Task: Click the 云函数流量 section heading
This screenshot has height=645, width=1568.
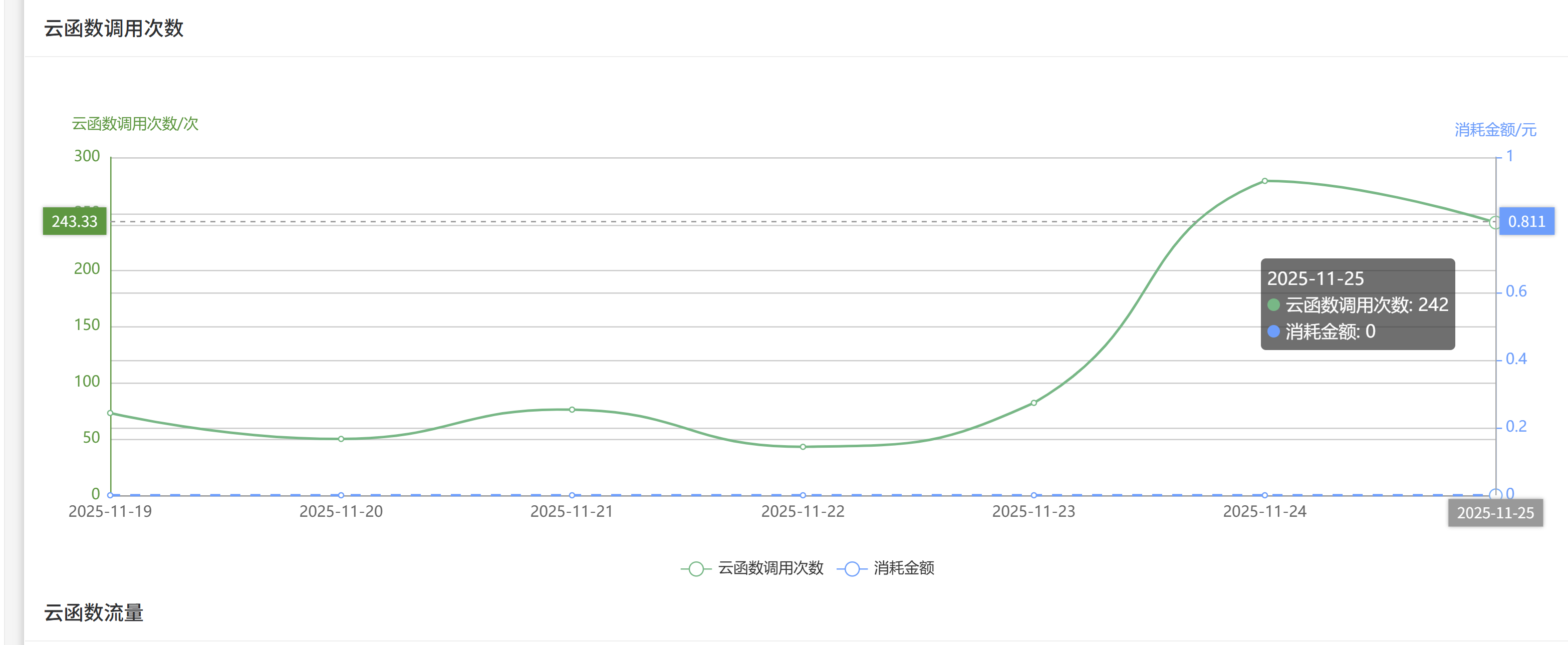Action: pos(94,613)
